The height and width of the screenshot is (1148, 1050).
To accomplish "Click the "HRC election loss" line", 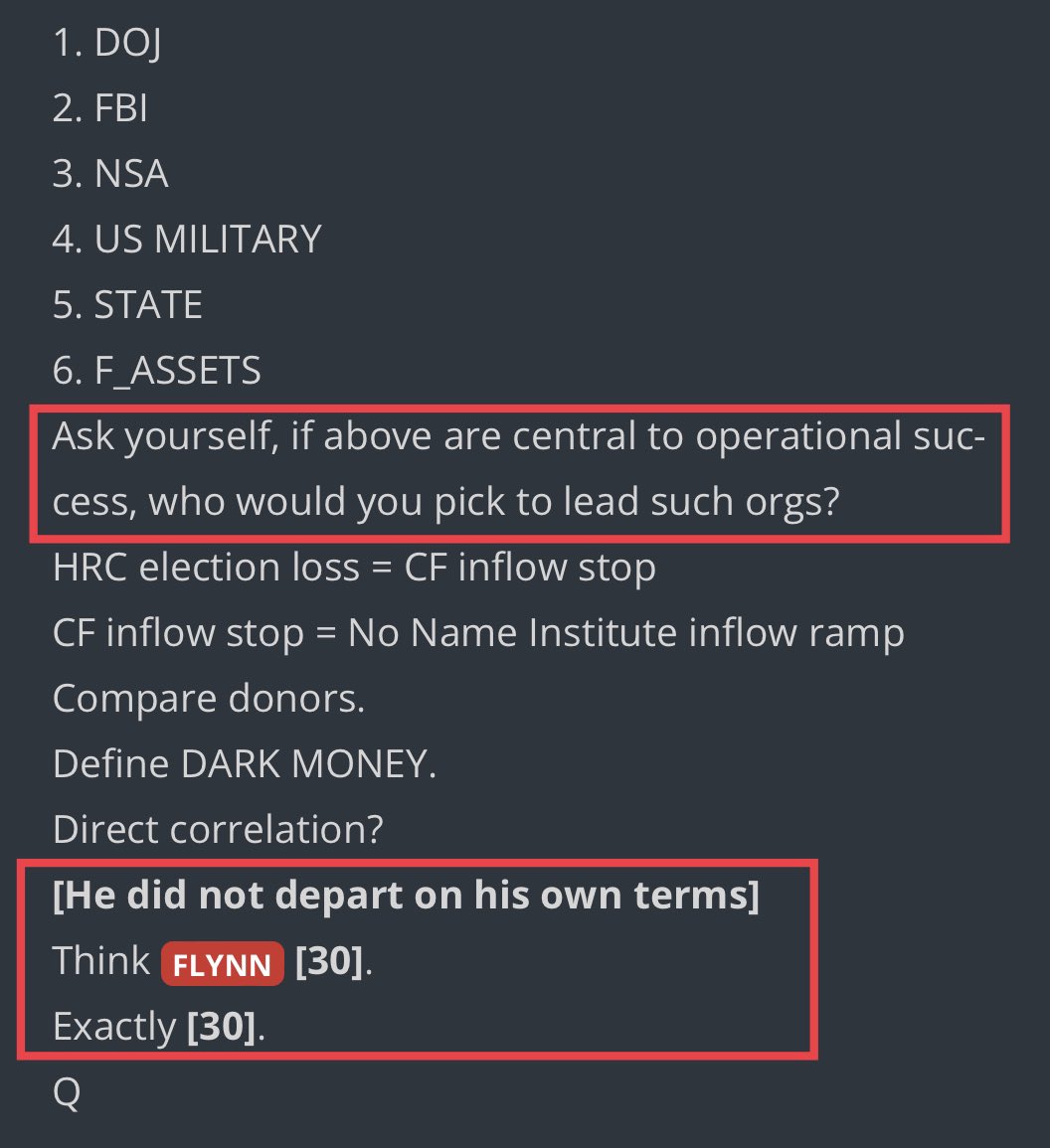I will pos(354,568).
